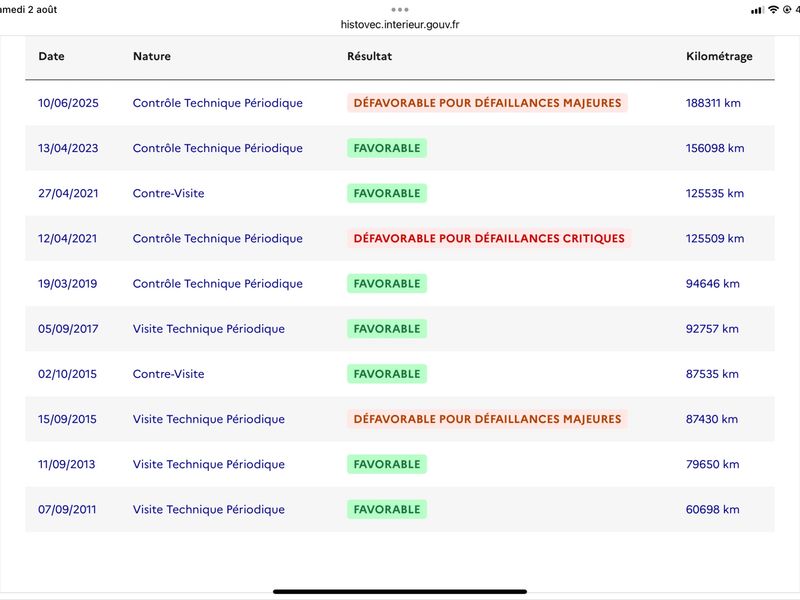The image size is (800, 600).
Task: Click the 125535 km mileage
Action: click(715, 193)
